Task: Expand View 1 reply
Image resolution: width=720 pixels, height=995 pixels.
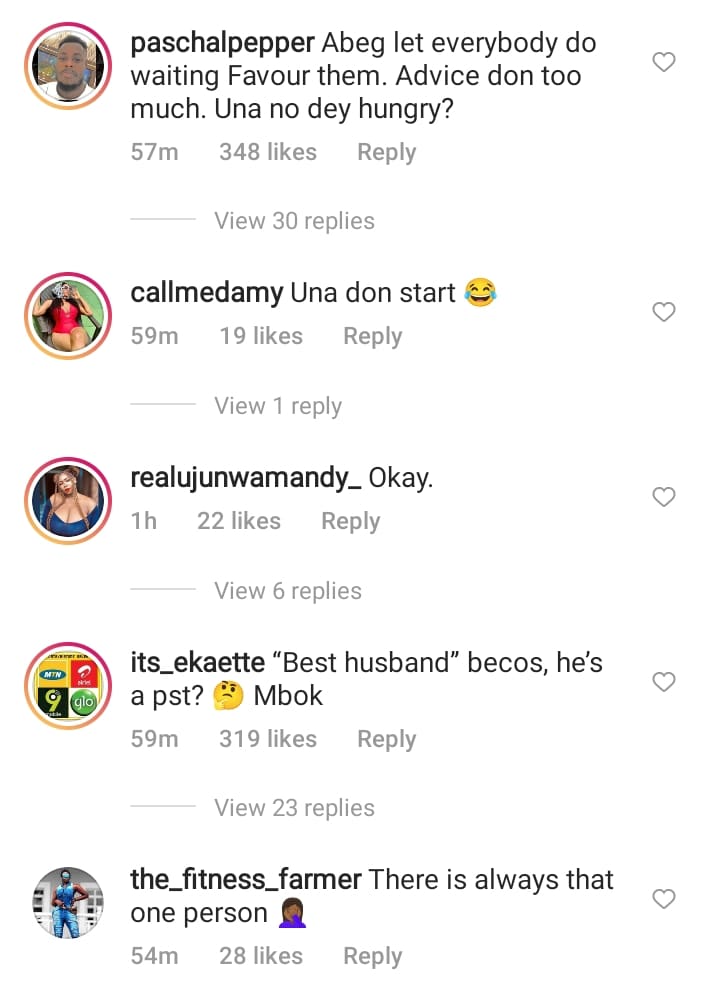Action: click(277, 406)
